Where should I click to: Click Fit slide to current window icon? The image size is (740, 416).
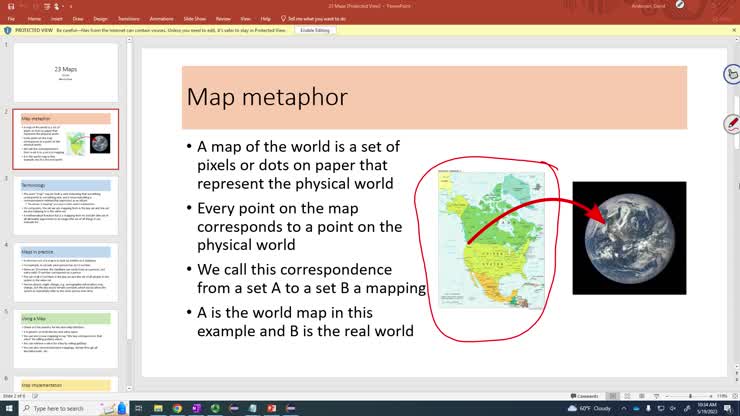point(735,396)
